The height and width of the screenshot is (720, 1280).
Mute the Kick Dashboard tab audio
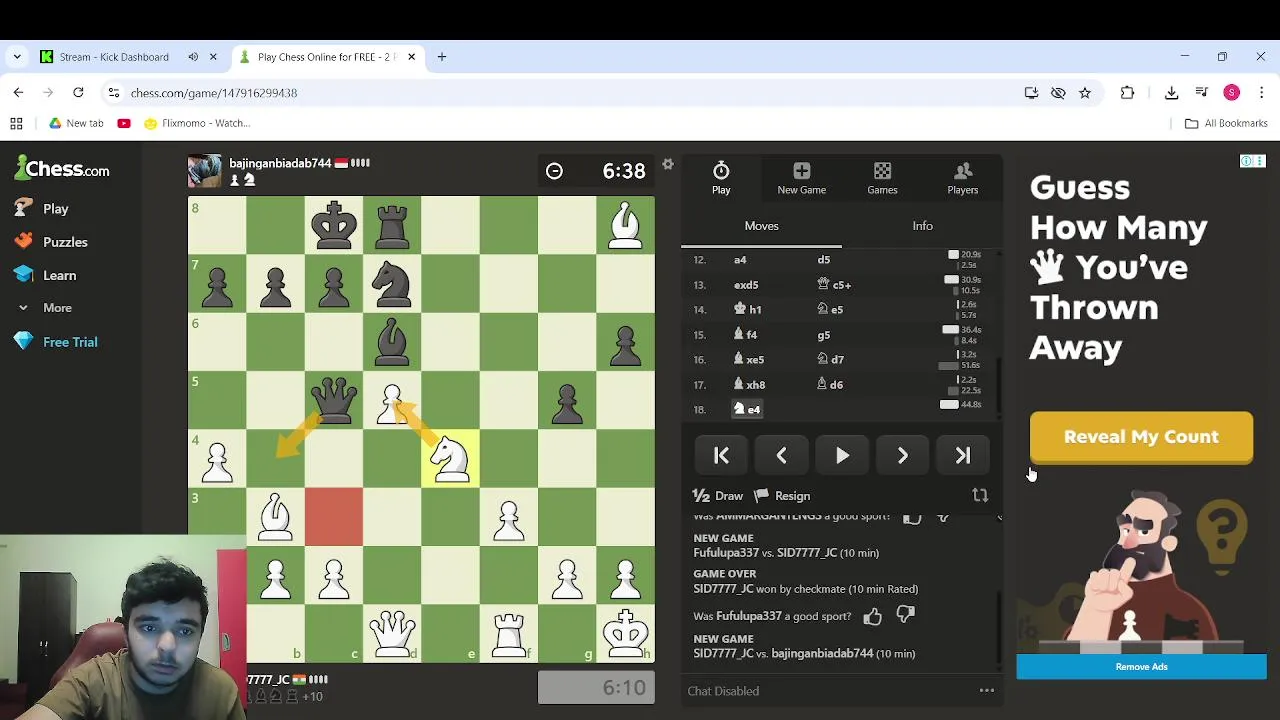pos(193,57)
